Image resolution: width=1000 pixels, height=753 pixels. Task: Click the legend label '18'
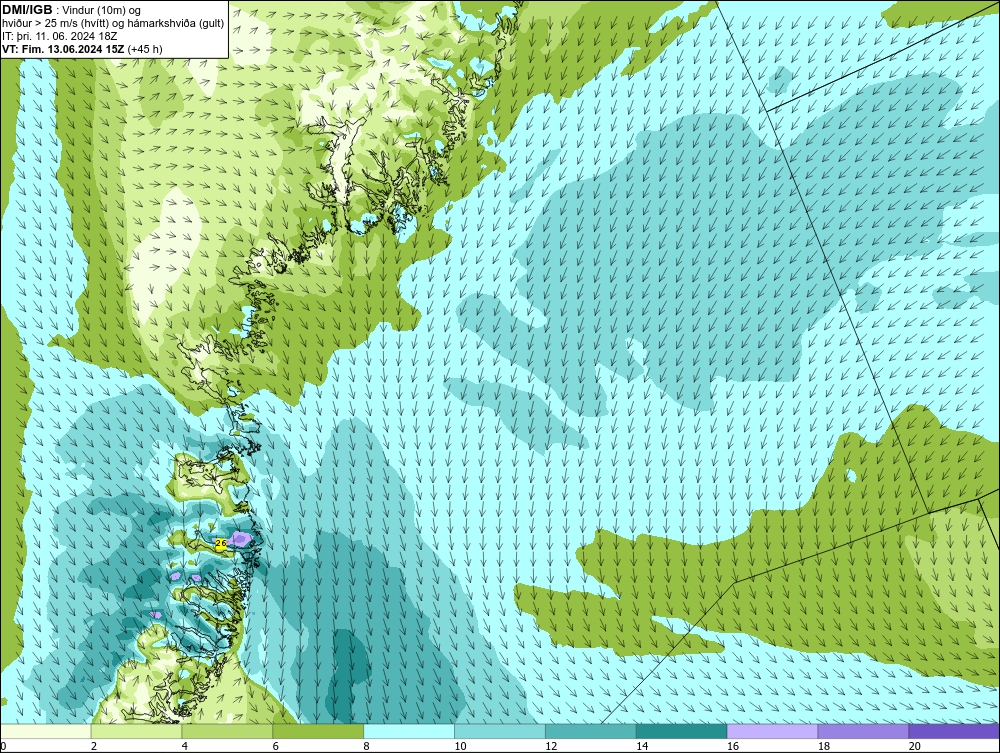tap(823, 746)
